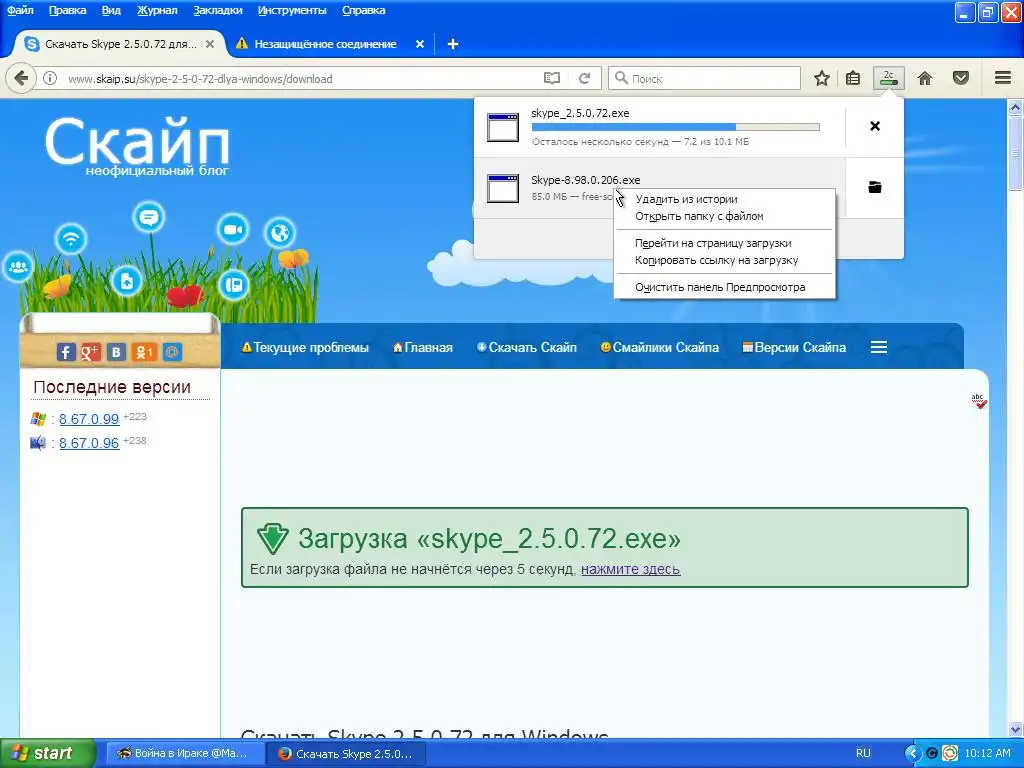
Task: Switch to the Незащищённое соединение tab
Action: (x=325, y=44)
